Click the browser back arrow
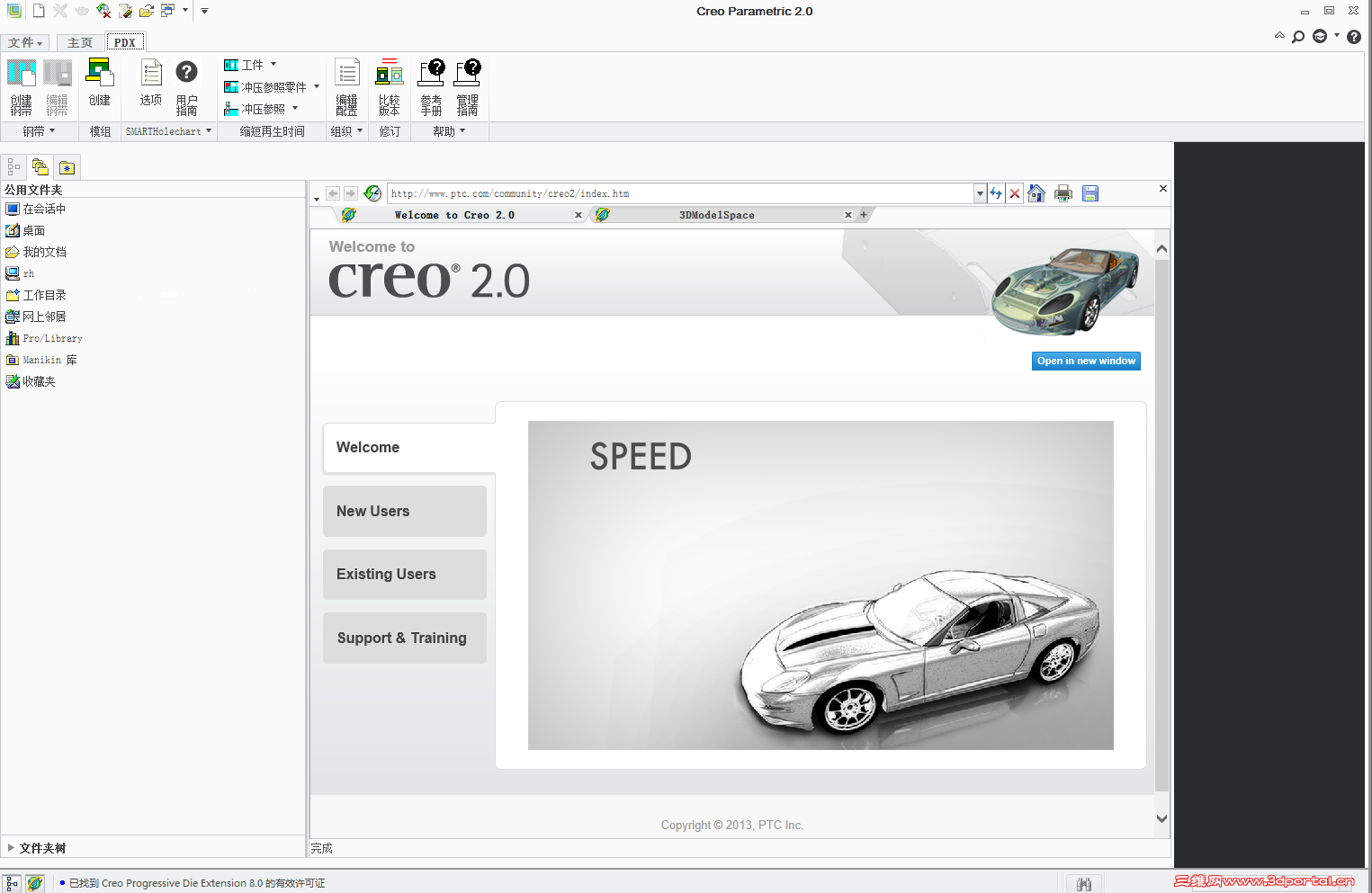 coord(333,193)
